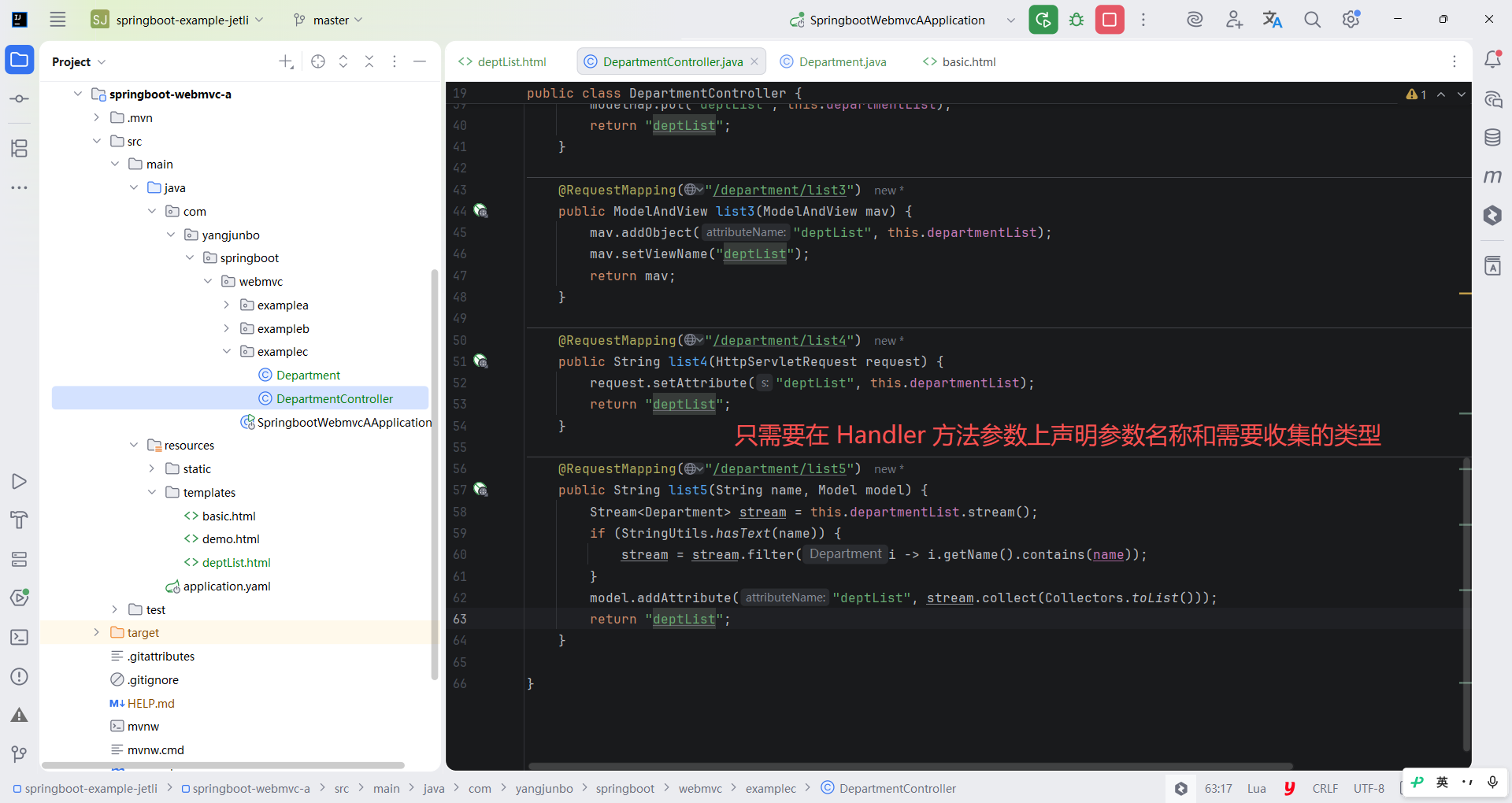Jump to next highlighted problem arrow
The image size is (1512, 803).
[x=1462, y=94]
